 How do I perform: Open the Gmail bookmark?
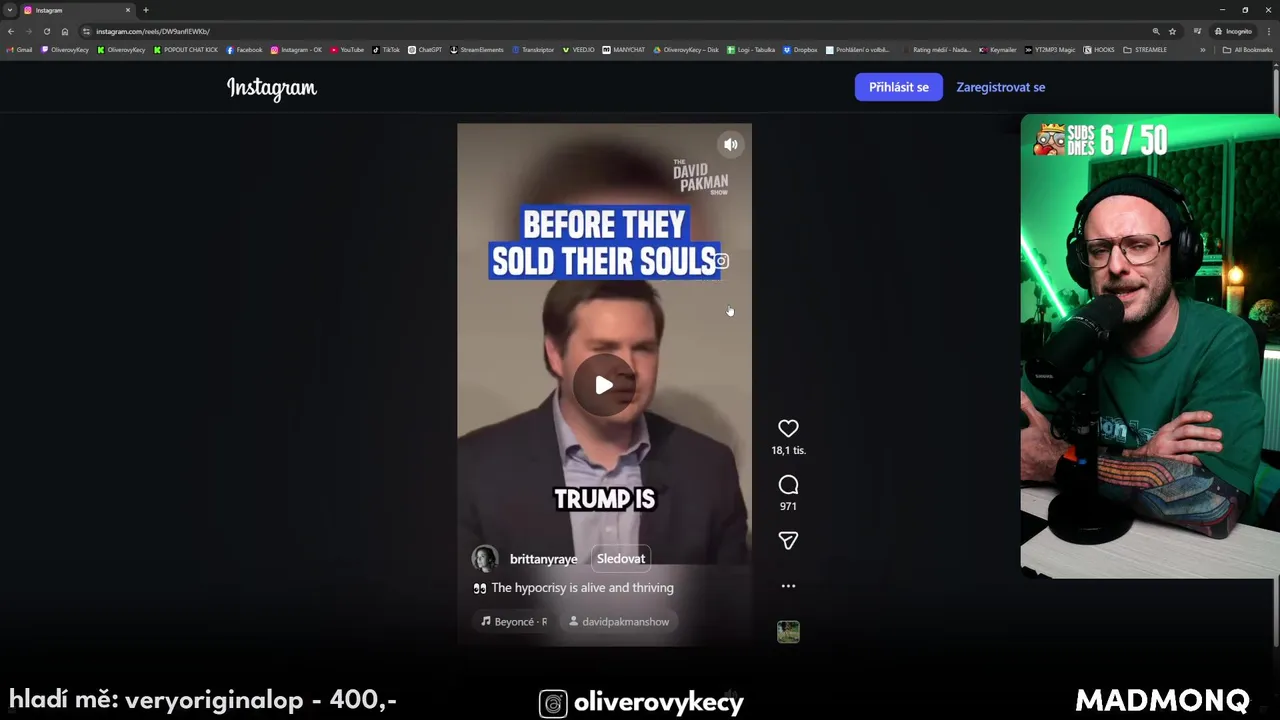click(x=20, y=49)
